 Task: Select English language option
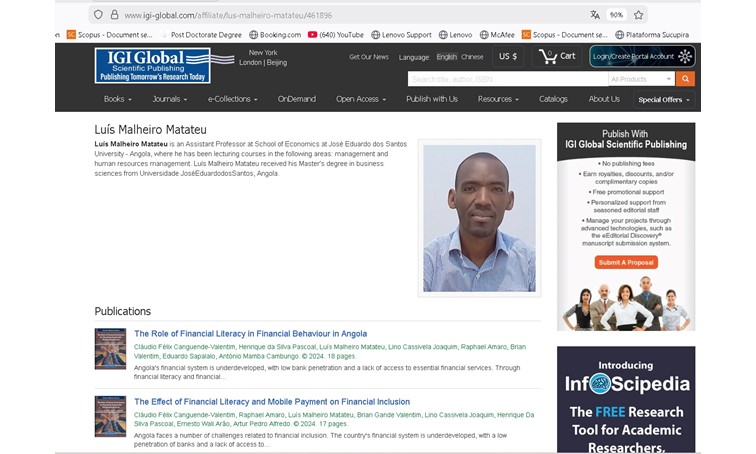446,57
